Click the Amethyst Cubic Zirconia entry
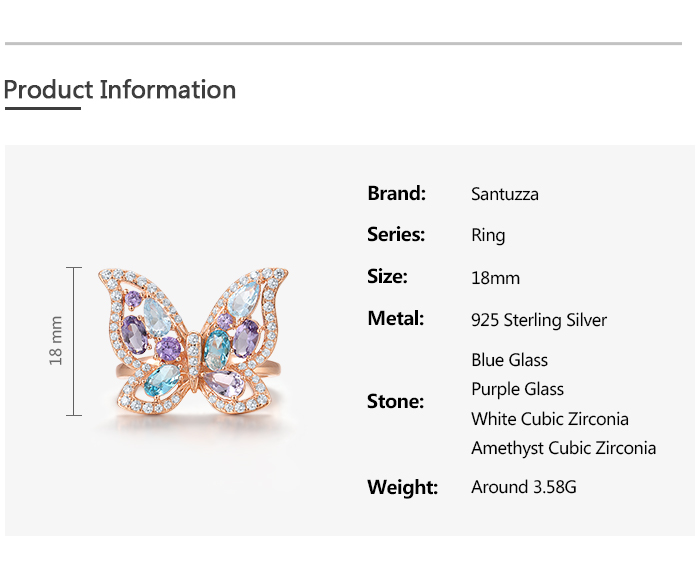The width and height of the screenshot is (700, 588). click(564, 448)
